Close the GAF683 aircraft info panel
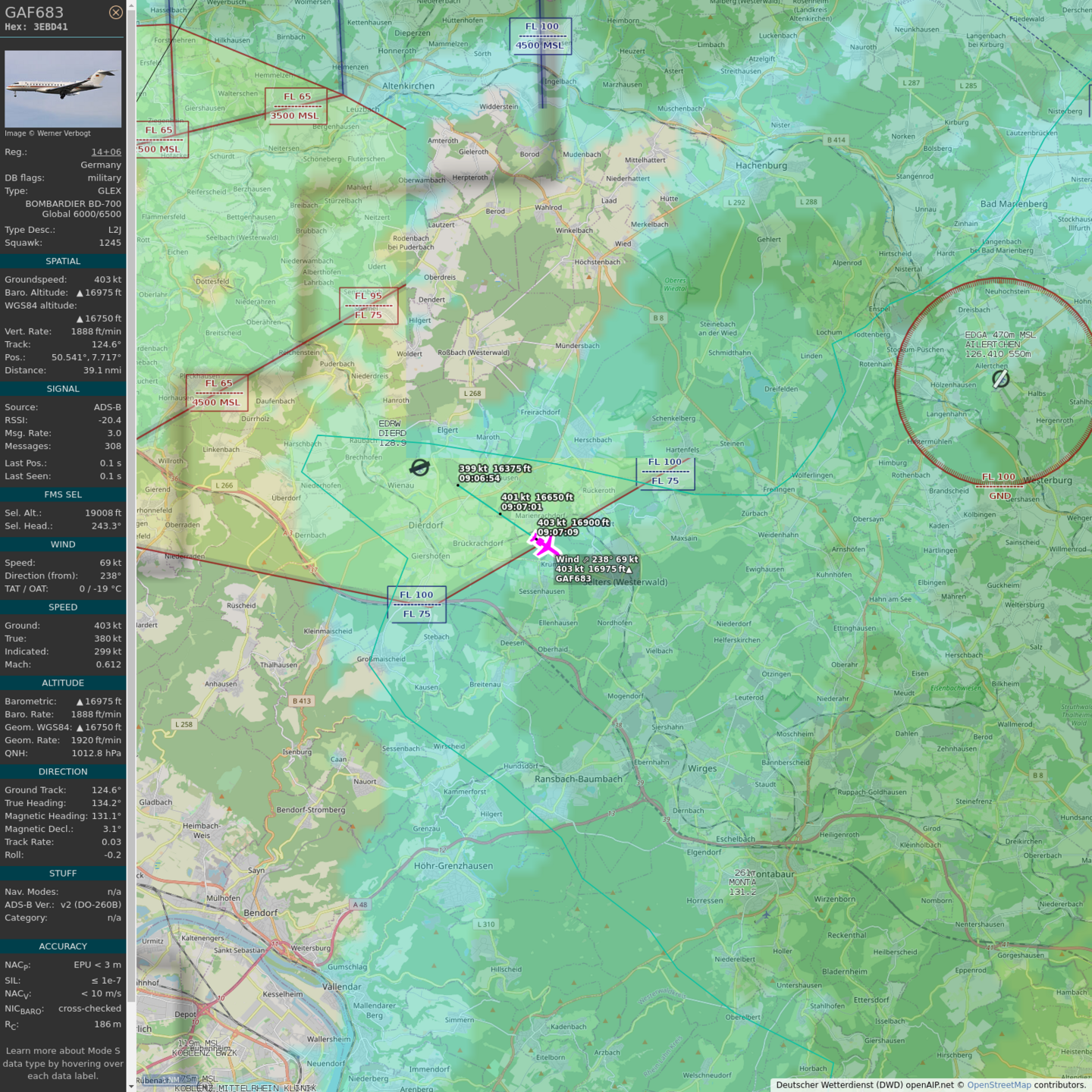 115,12
